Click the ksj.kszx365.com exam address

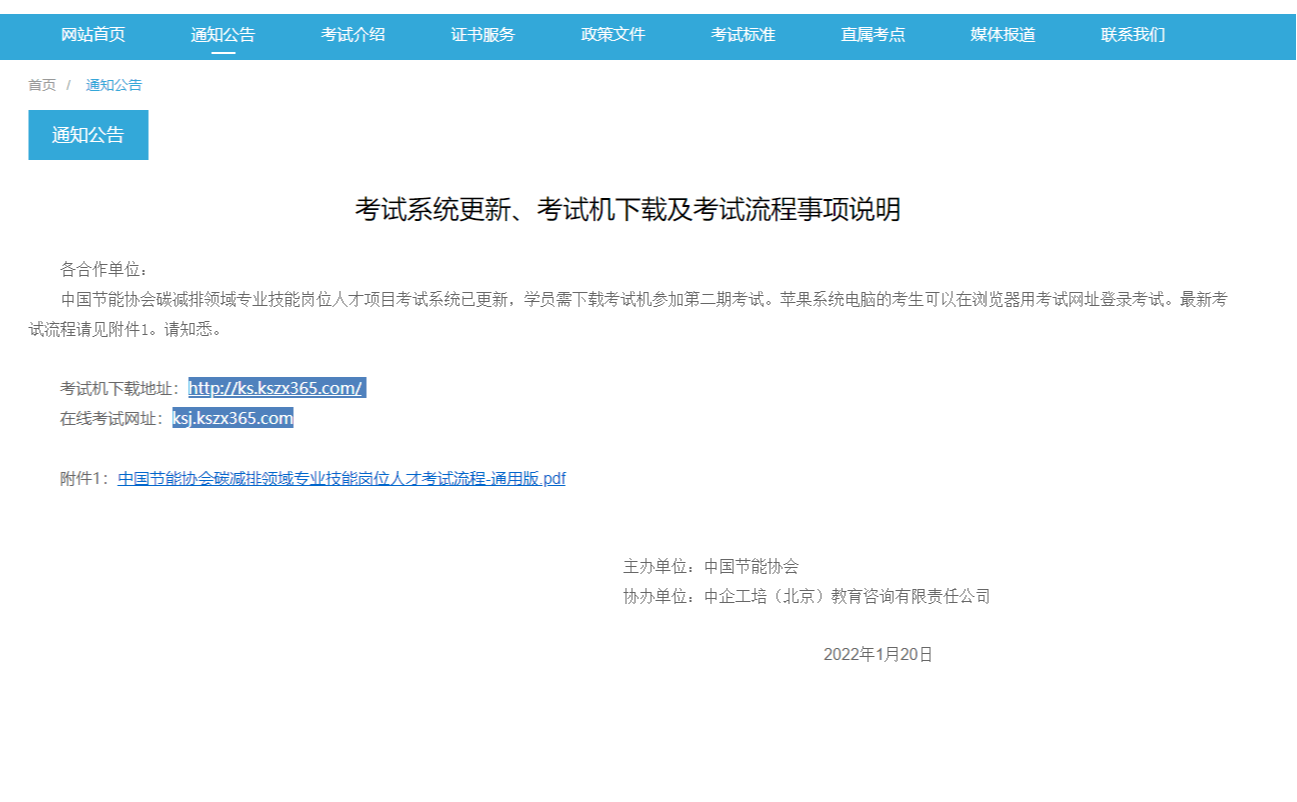233,419
